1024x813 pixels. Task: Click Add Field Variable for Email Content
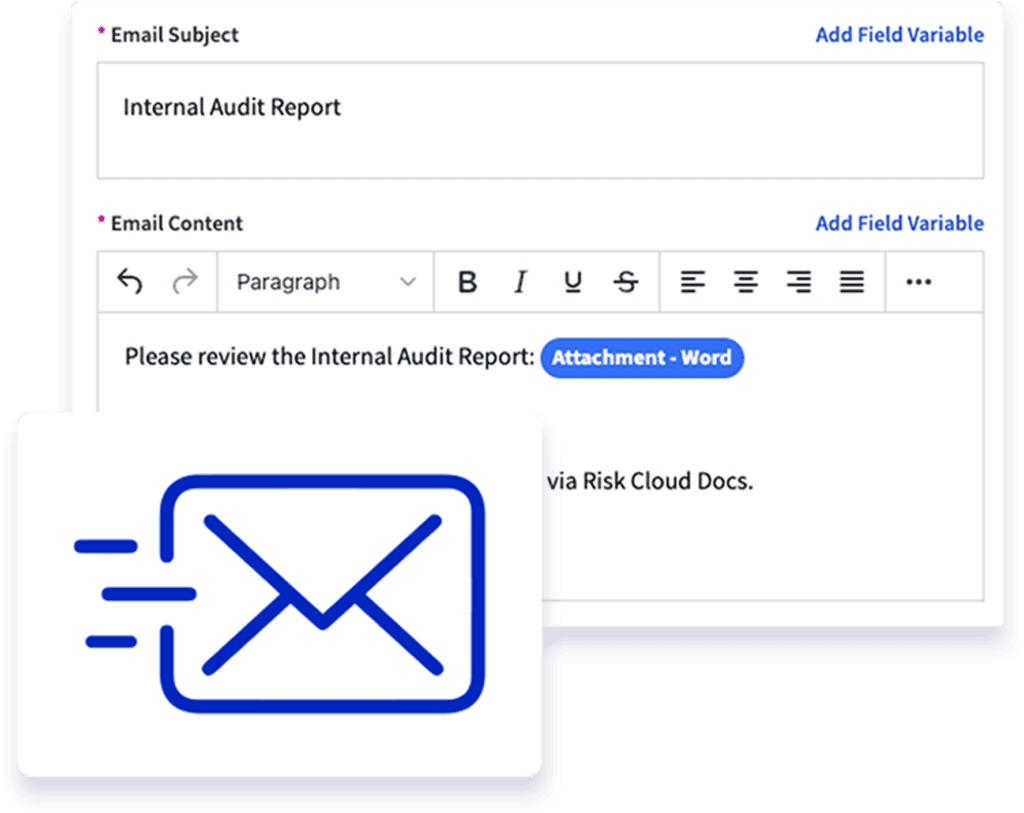(897, 223)
